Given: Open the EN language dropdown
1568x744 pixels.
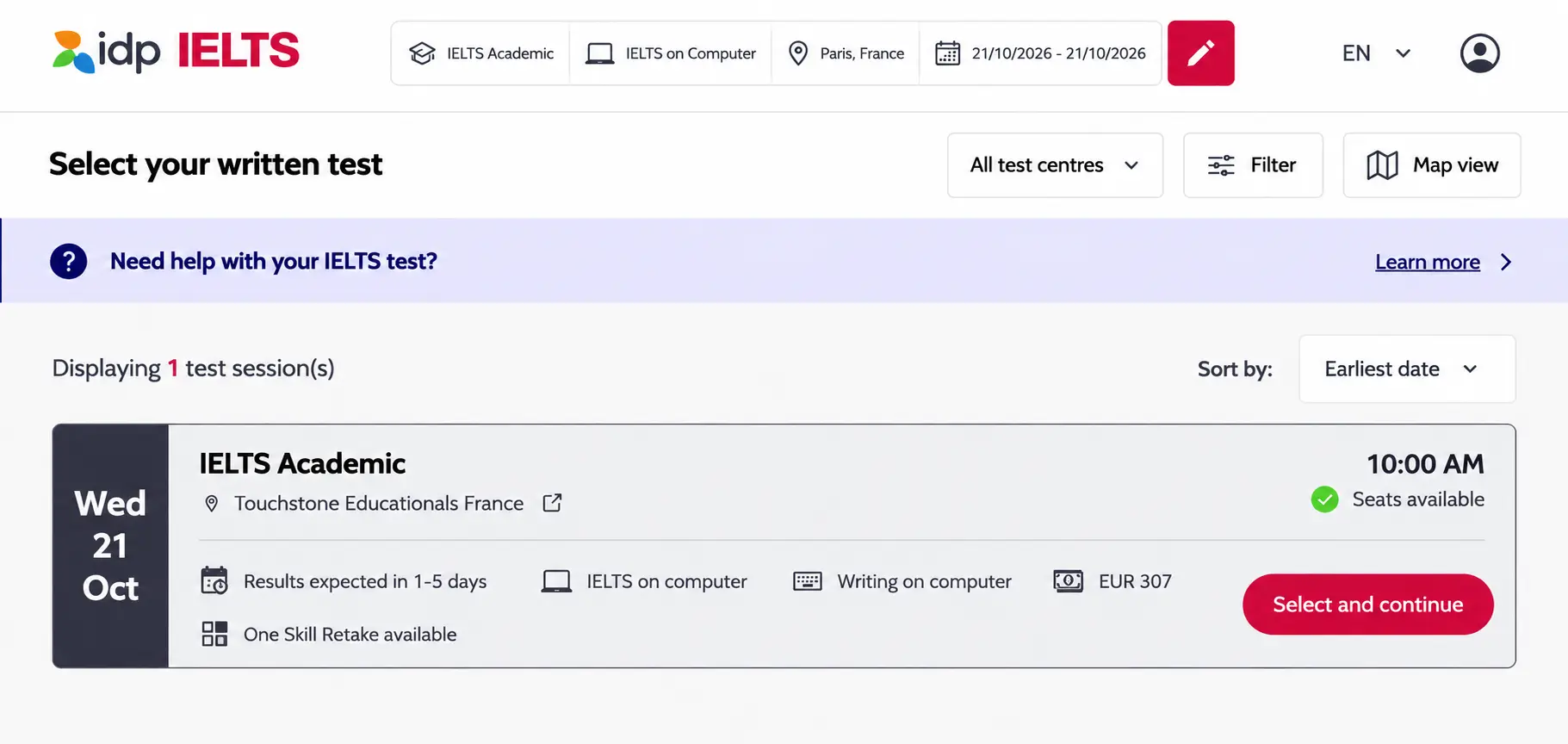Looking at the screenshot, I should (1376, 53).
